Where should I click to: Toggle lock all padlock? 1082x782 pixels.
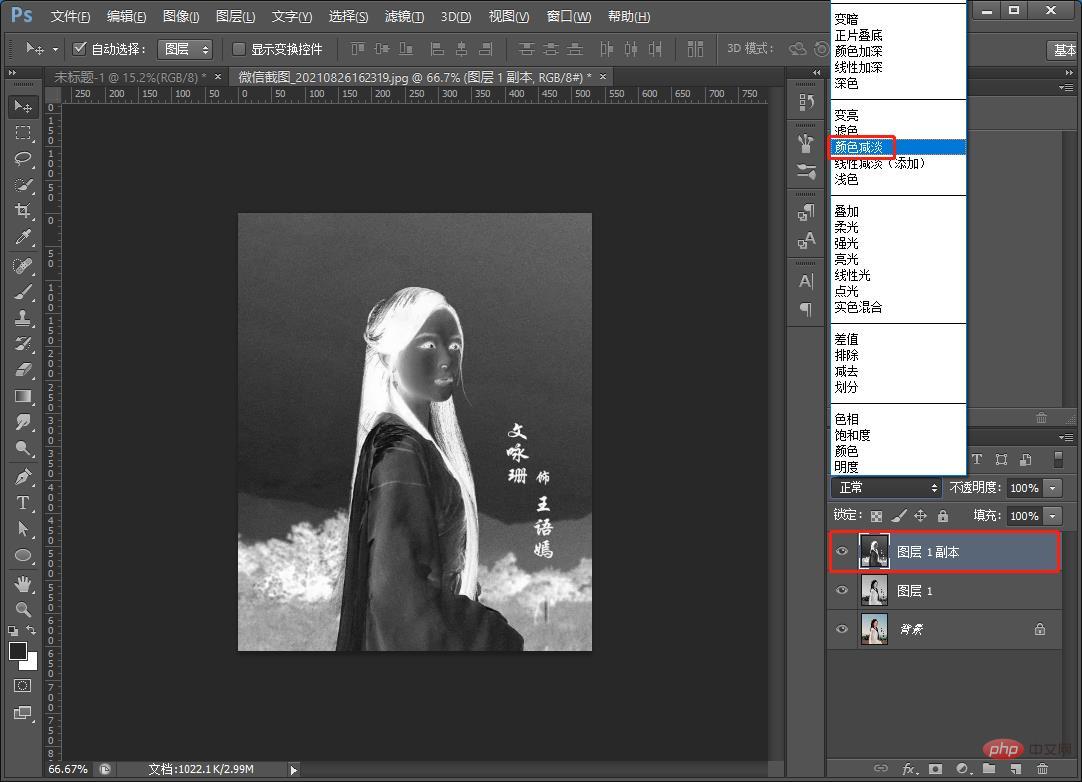(x=943, y=516)
